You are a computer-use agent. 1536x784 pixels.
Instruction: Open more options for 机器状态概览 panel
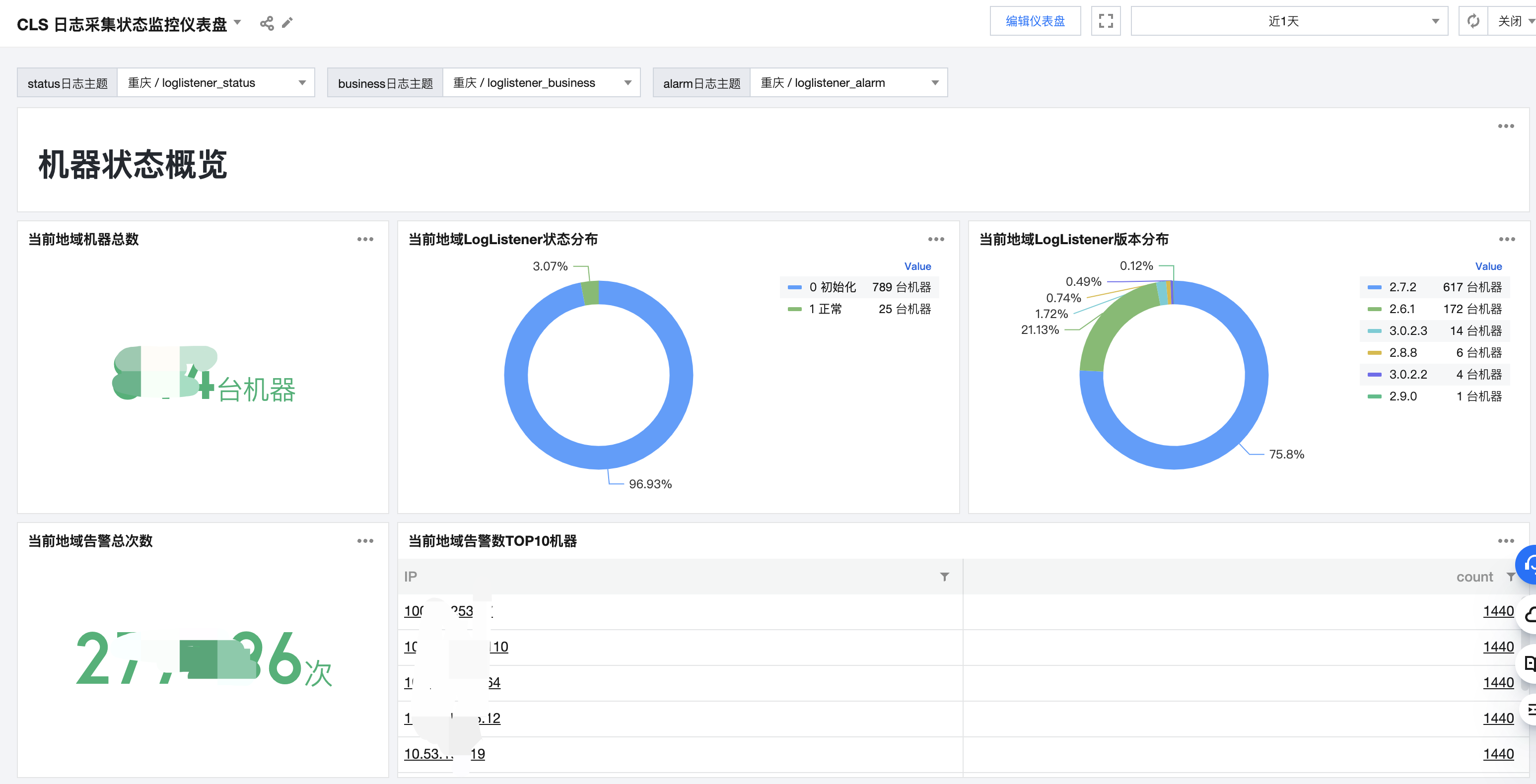pos(1506,127)
